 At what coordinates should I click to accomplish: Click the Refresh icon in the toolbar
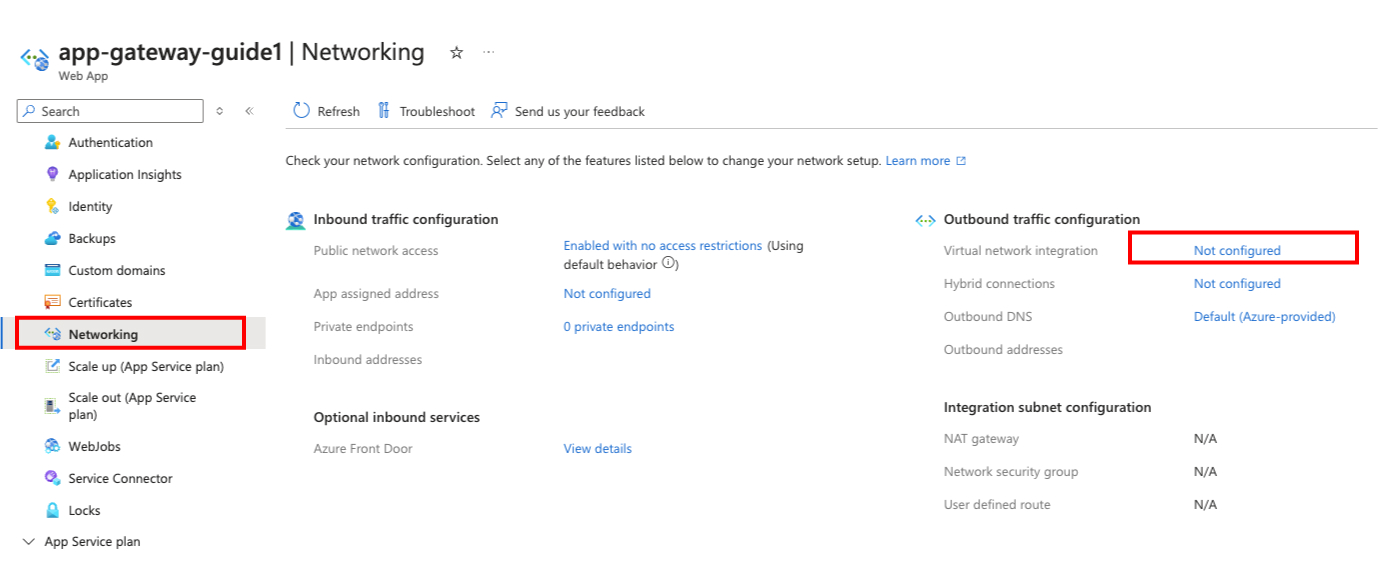click(x=301, y=111)
